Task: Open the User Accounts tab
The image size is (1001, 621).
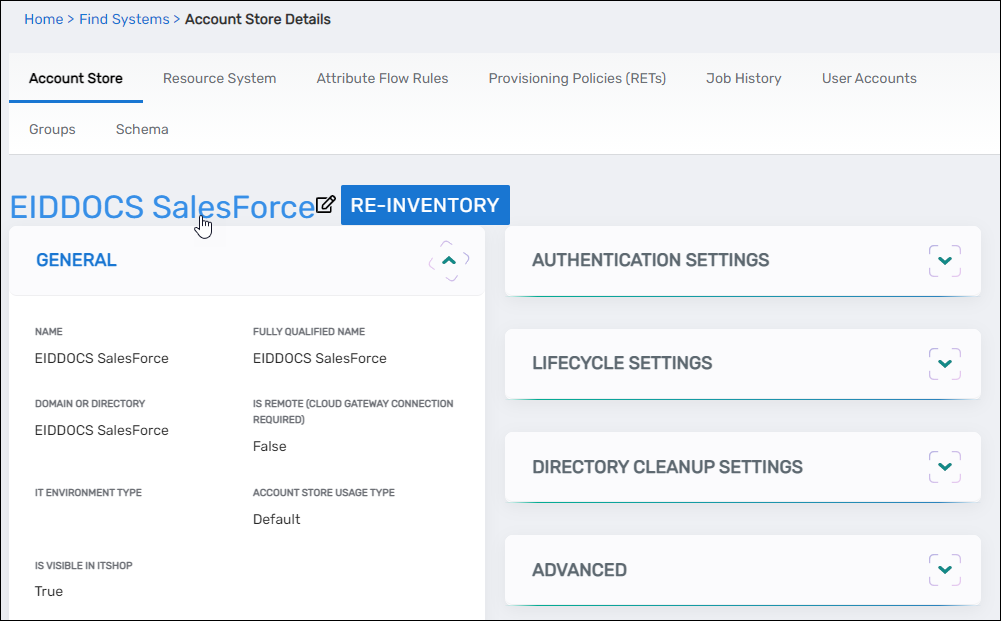Action: click(869, 78)
